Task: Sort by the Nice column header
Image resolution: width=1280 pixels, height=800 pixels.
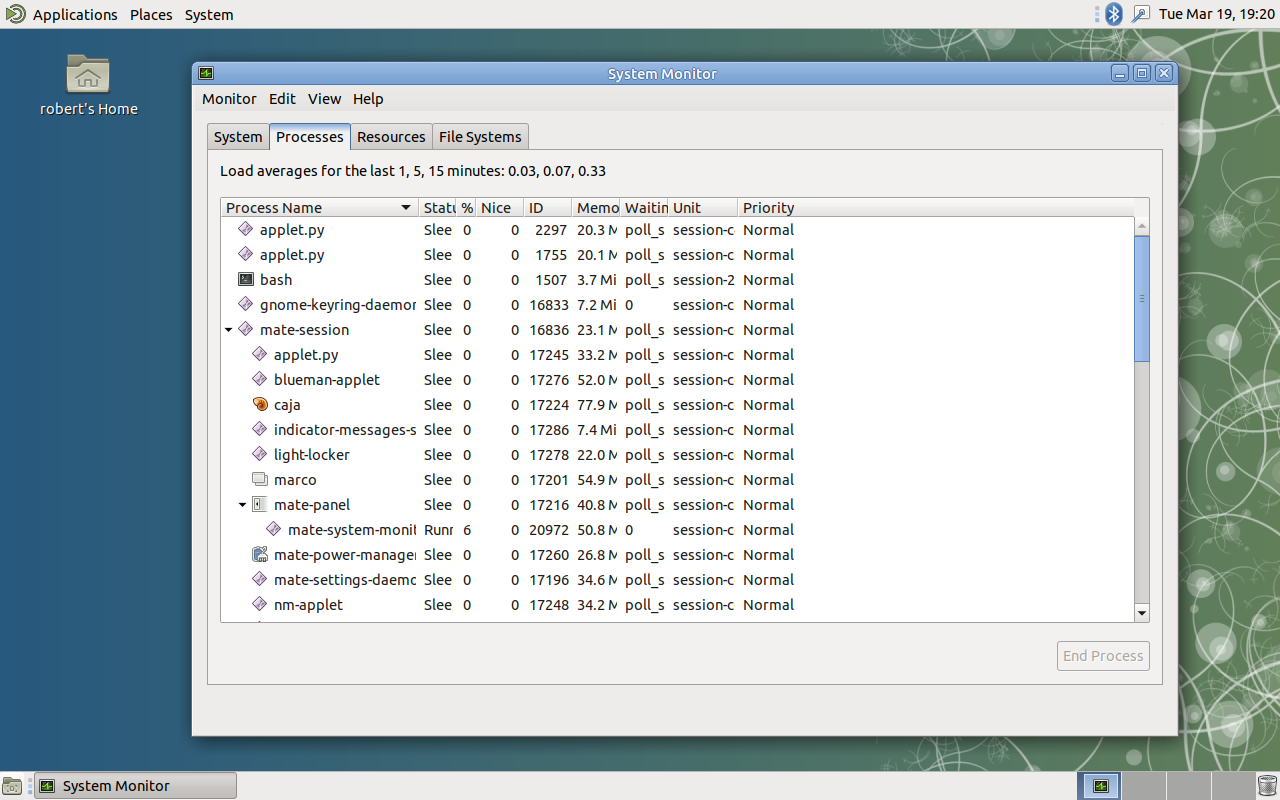Action: (500, 208)
